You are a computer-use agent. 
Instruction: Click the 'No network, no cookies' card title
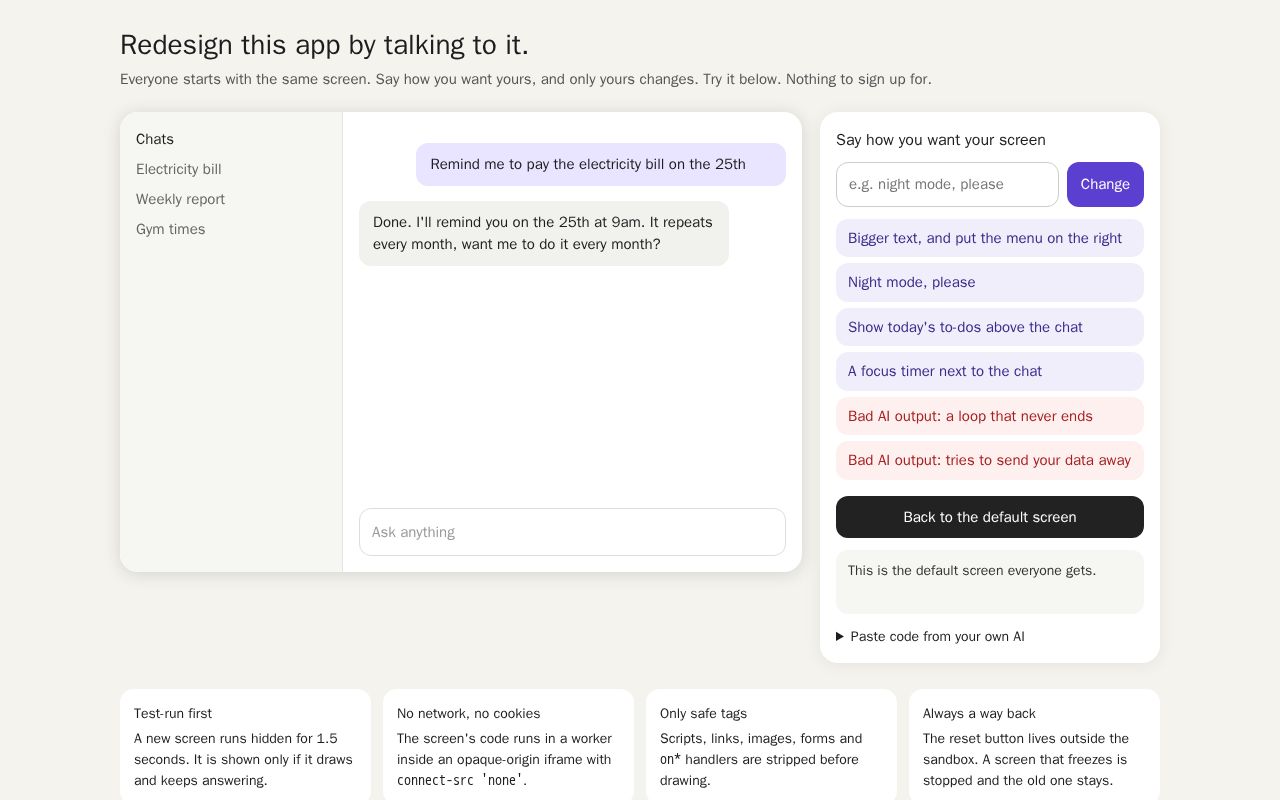point(468,713)
